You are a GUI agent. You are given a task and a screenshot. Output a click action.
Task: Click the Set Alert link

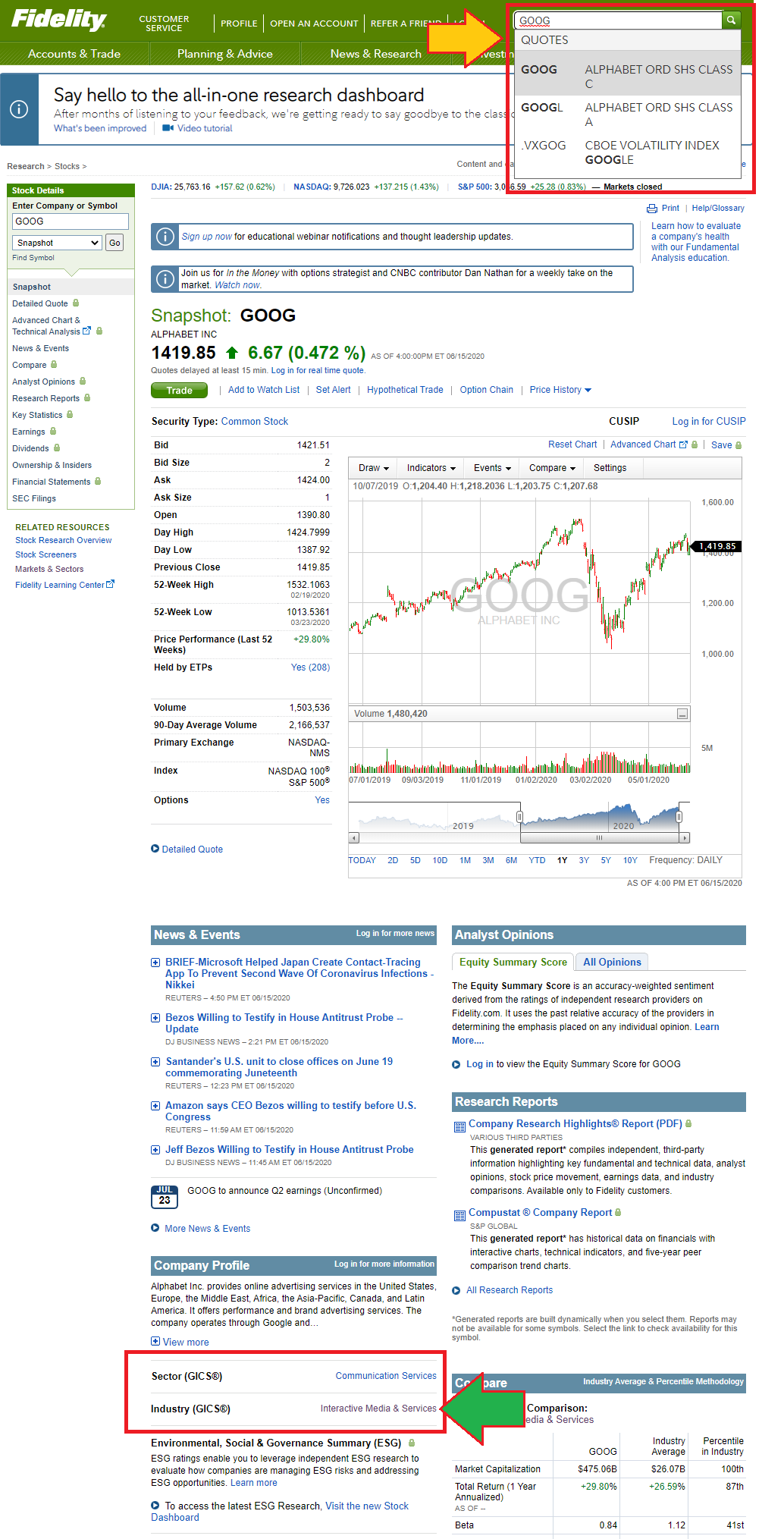pyautogui.click(x=334, y=390)
